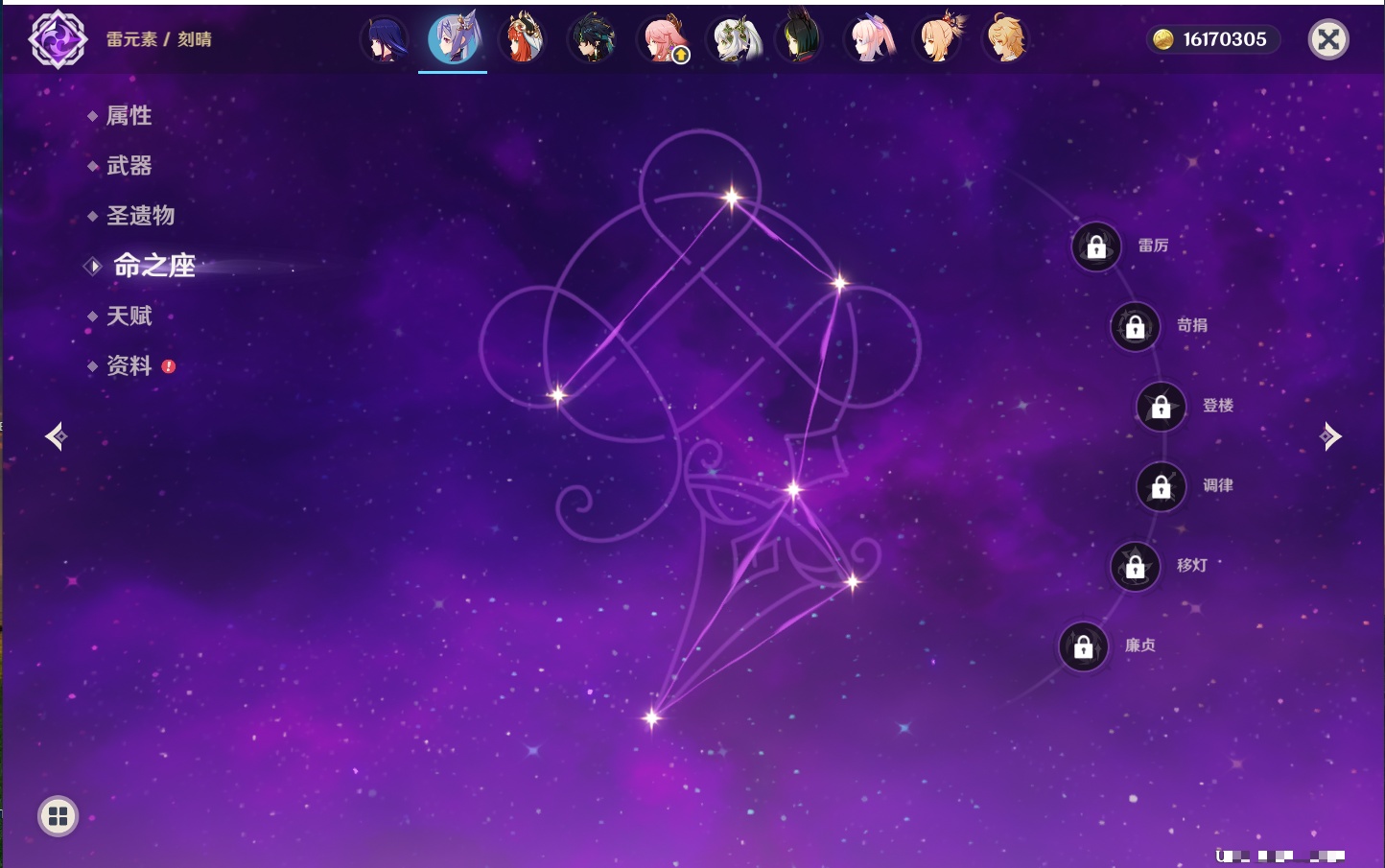Click the leftmost constellation star
Viewport: 1385px width, 868px height.
pos(557,394)
